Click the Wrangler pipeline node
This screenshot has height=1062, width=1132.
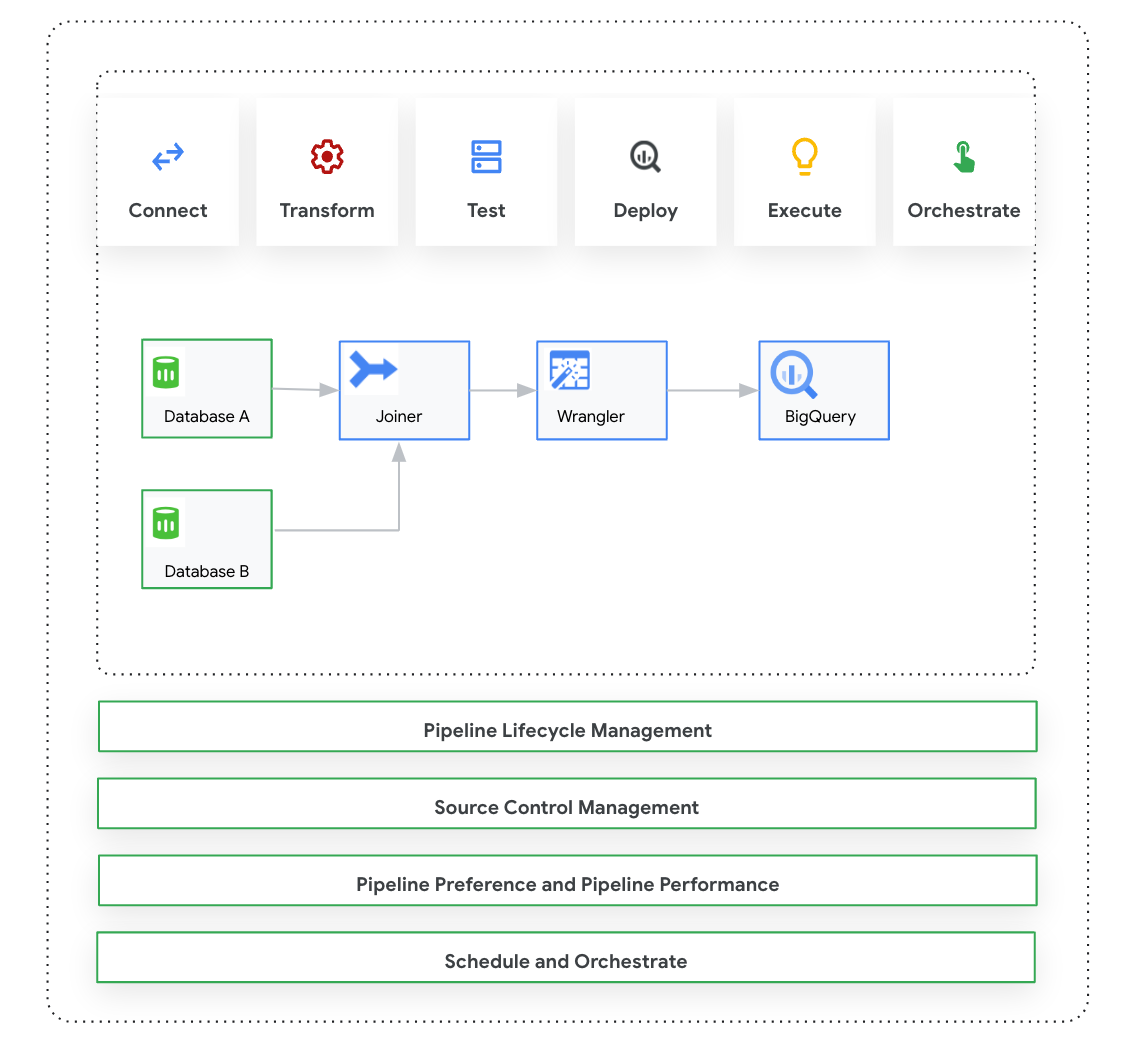(602, 390)
